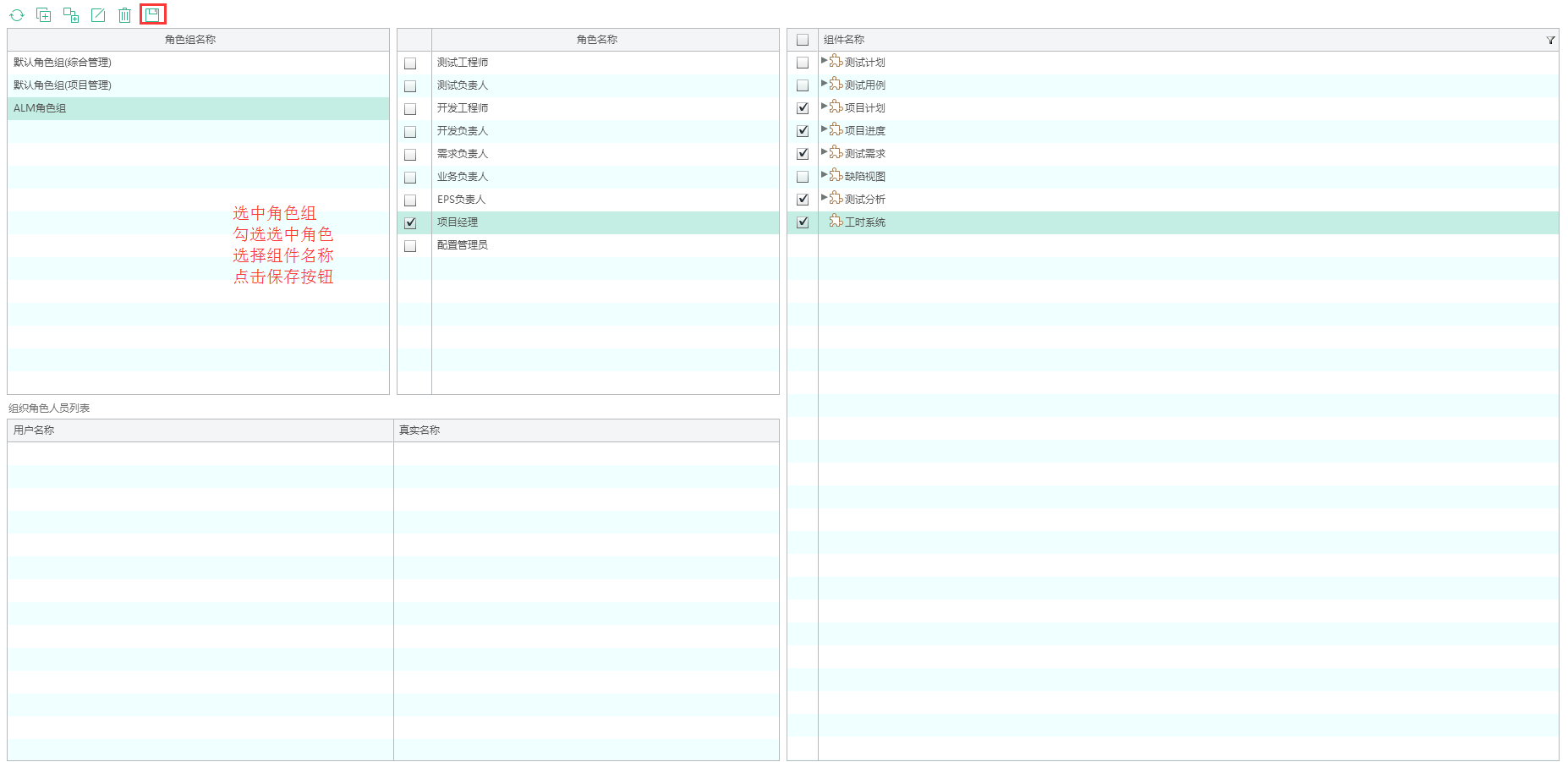1568x762 pixels.
Task: Open the filter icon in 组件名称 header
Action: click(x=1550, y=40)
